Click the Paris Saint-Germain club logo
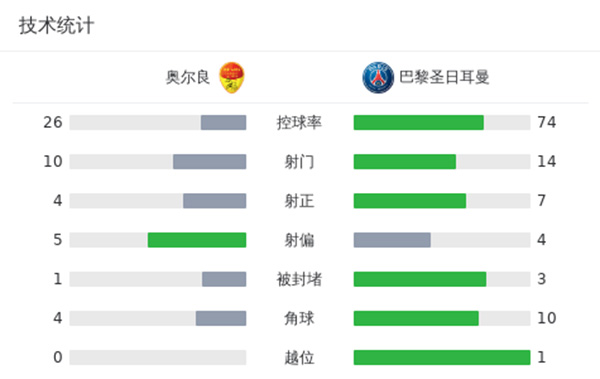The width and height of the screenshot is (600, 379). coord(378,78)
